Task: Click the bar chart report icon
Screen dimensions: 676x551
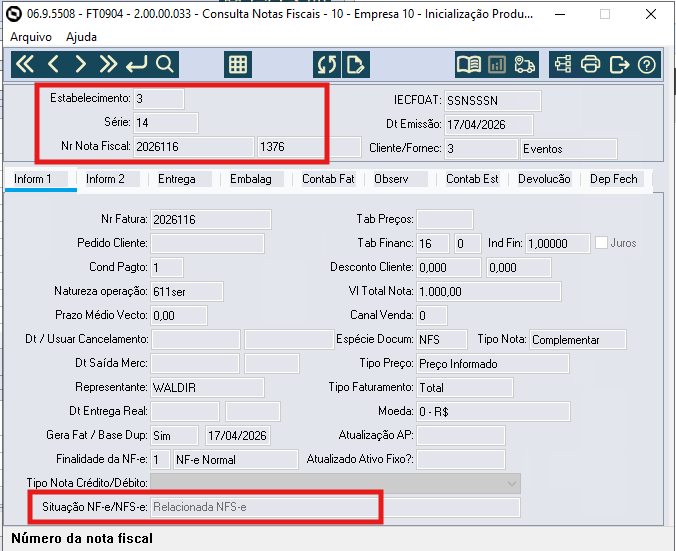Action: pos(497,65)
